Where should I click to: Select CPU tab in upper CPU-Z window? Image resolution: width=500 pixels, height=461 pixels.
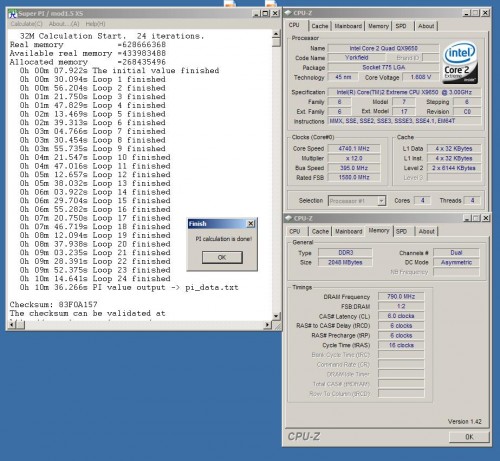pyautogui.click(x=294, y=25)
